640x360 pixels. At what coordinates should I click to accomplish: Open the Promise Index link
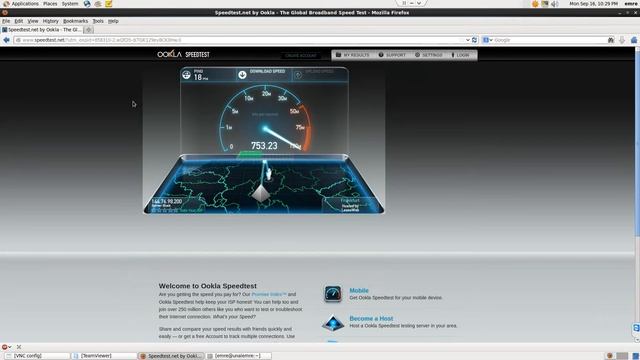pos(269,294)
